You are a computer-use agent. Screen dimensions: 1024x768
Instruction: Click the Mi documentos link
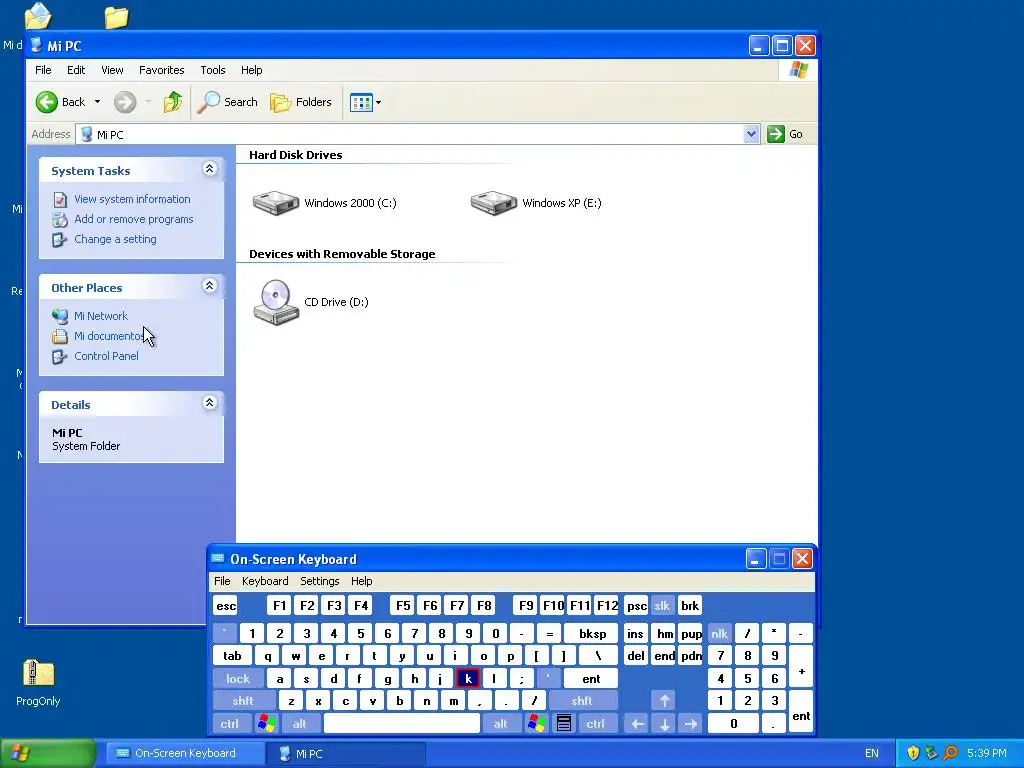point(109,336)
